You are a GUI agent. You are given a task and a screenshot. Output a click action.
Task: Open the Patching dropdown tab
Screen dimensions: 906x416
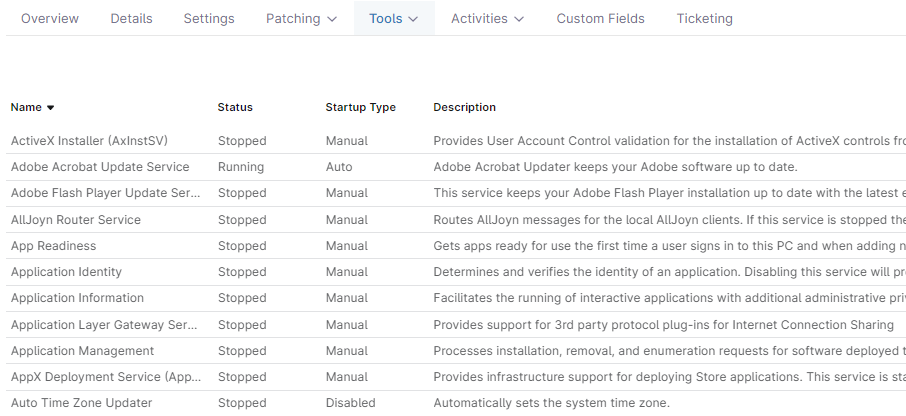tap(301, 19)
